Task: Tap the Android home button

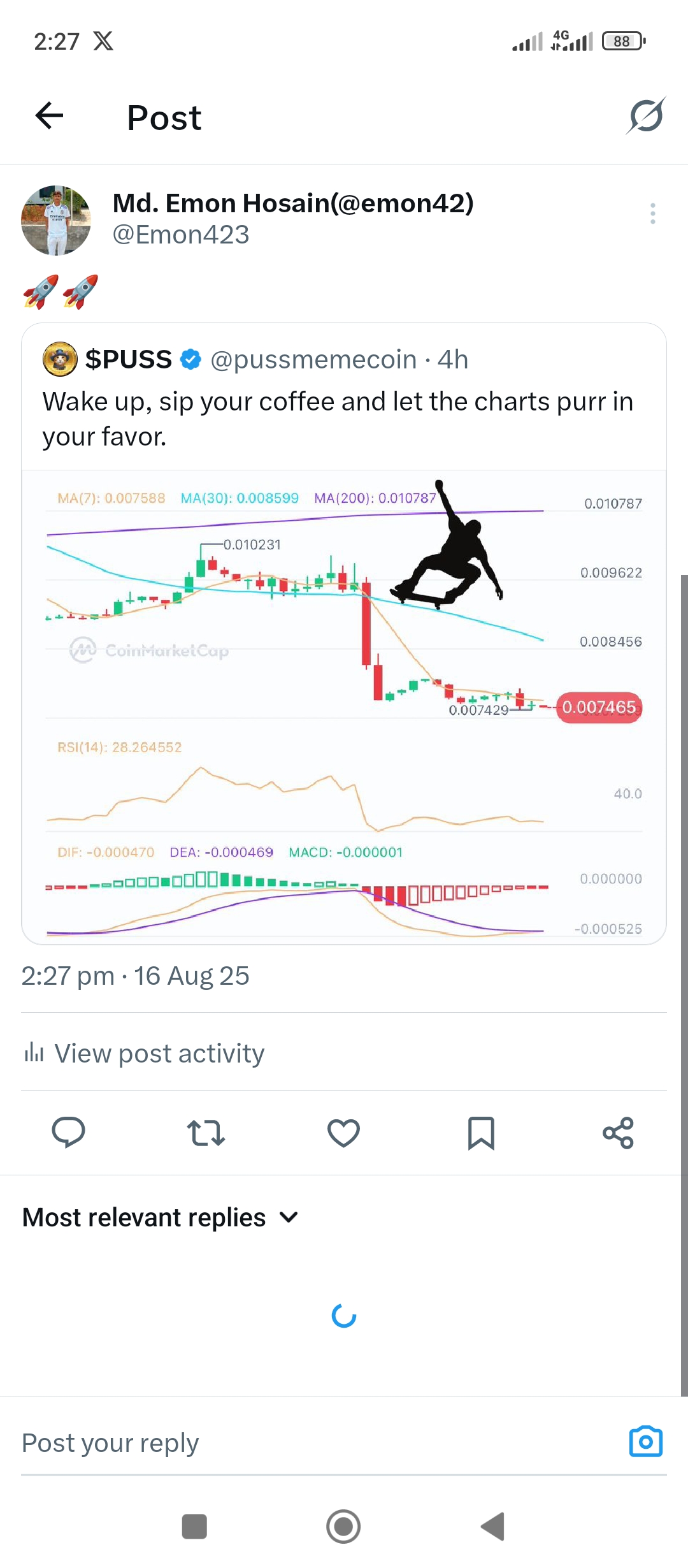Action: [343, 1527]
